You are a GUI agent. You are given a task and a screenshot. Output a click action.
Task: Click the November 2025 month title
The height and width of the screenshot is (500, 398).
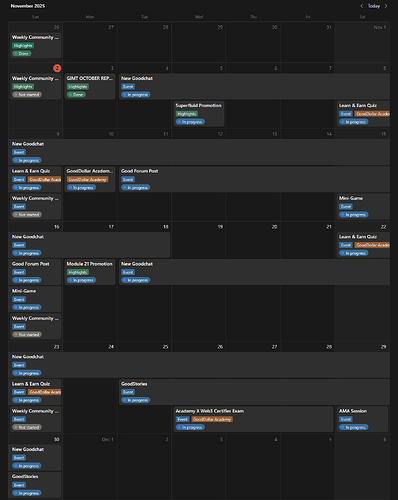pyautogui.click(x=28, y=6)
